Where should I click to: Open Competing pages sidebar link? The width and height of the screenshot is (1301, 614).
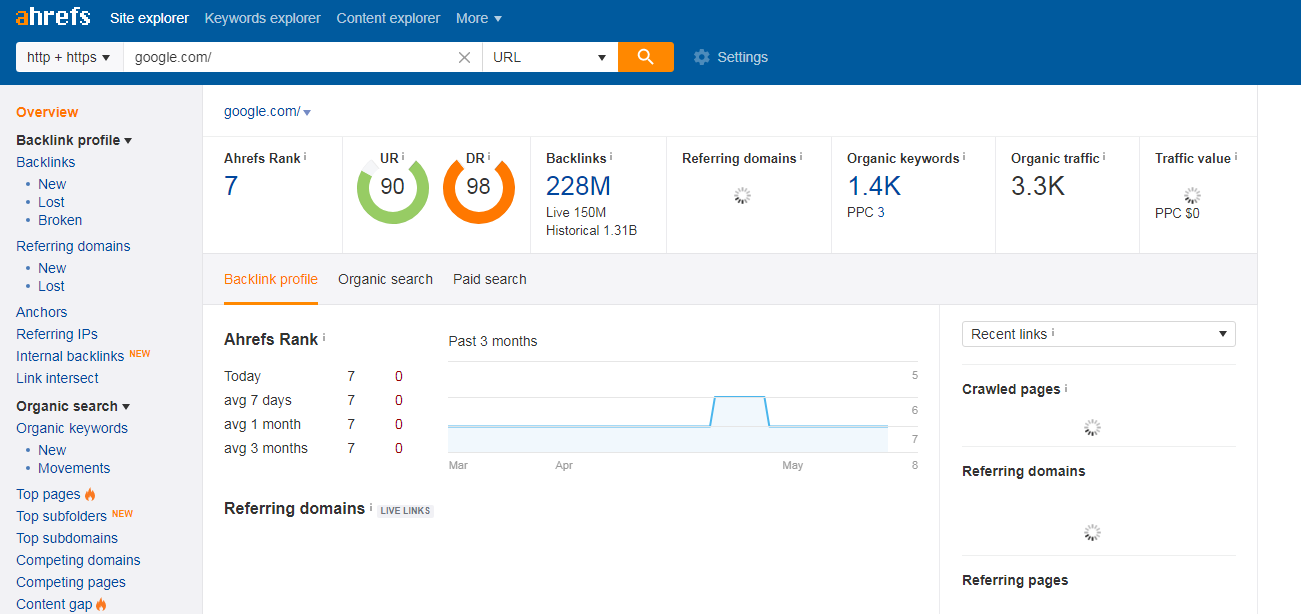point(71,582)
